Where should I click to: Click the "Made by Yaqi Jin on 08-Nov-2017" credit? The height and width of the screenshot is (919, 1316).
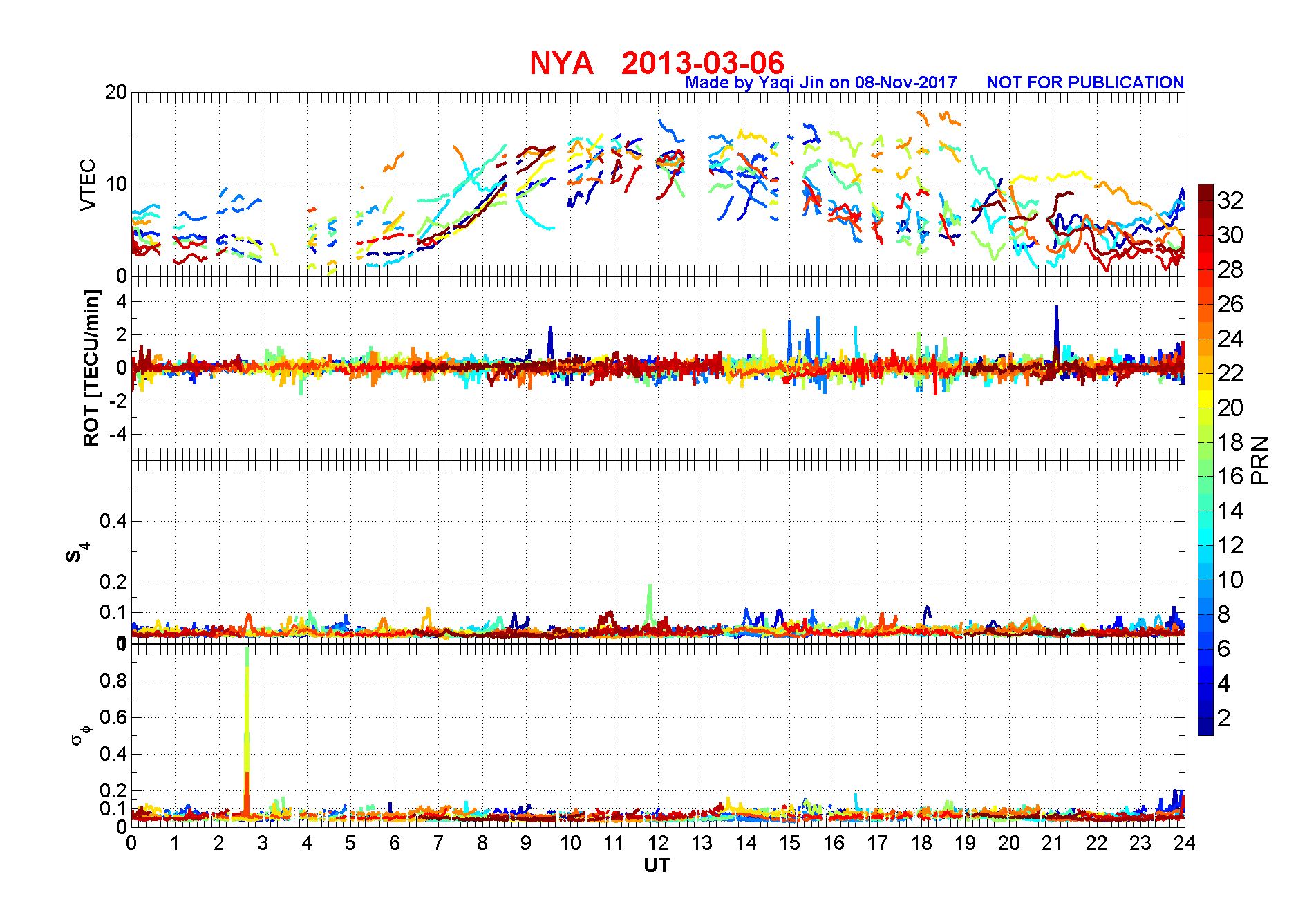pyautogui.click(x=821, y=83)
